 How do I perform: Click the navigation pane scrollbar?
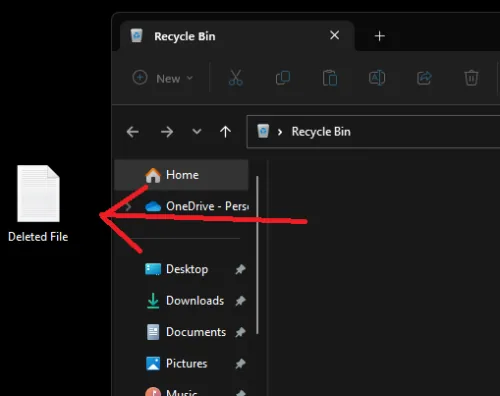(x=257, y=255)
